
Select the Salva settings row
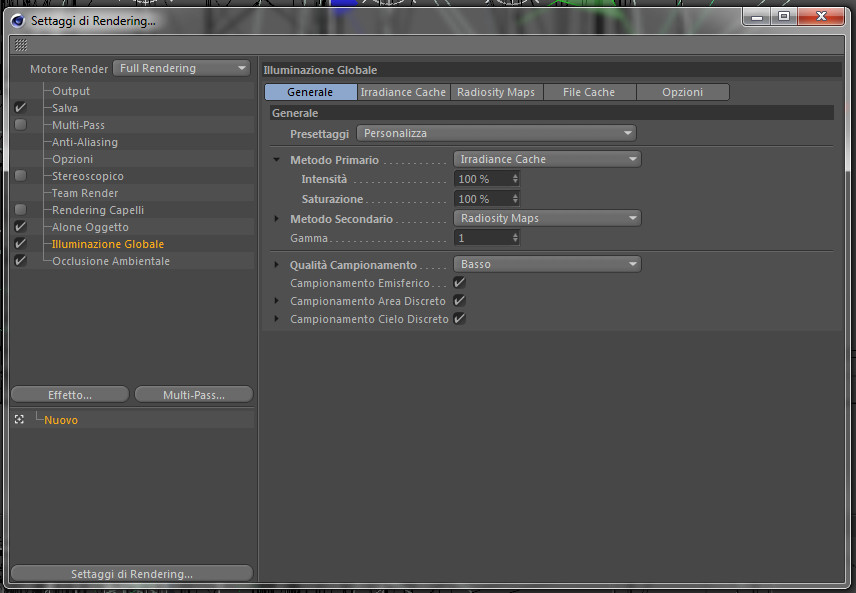[132, 108]
